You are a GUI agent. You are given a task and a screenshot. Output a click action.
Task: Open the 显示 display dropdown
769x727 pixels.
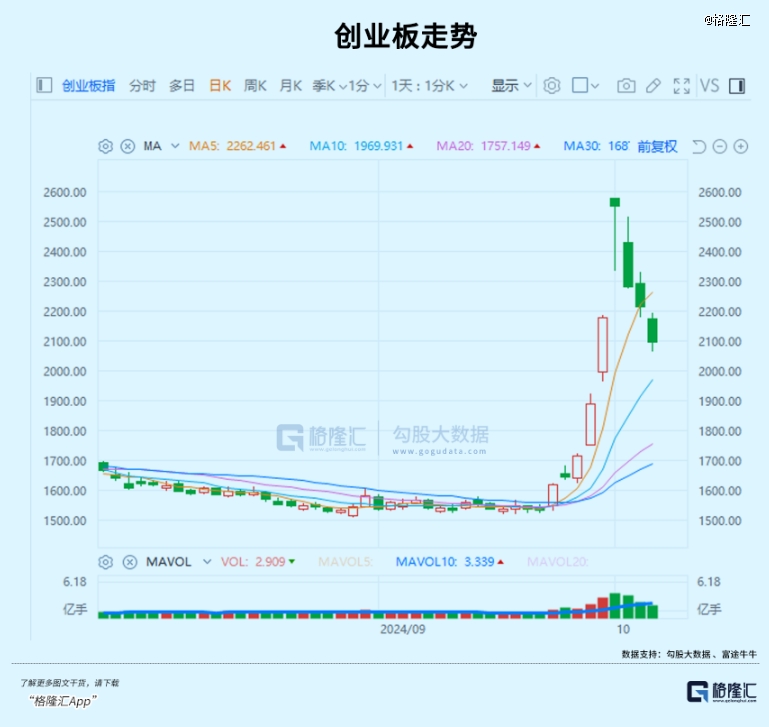point(511,86)
